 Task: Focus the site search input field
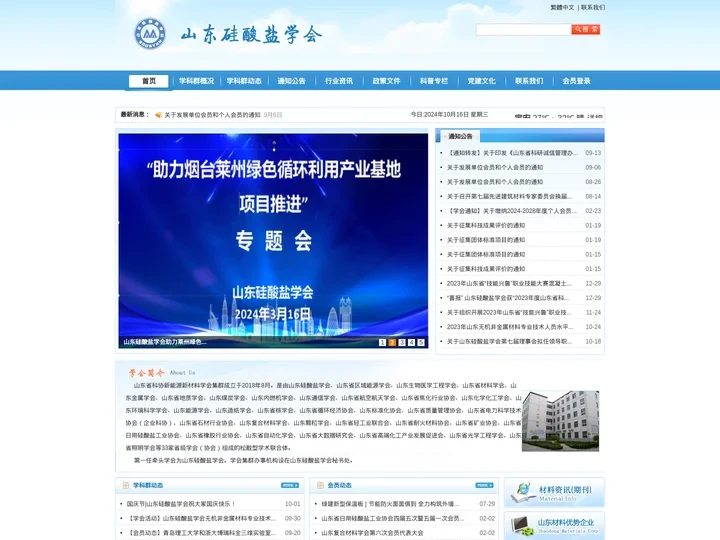(x=523, y=29)
